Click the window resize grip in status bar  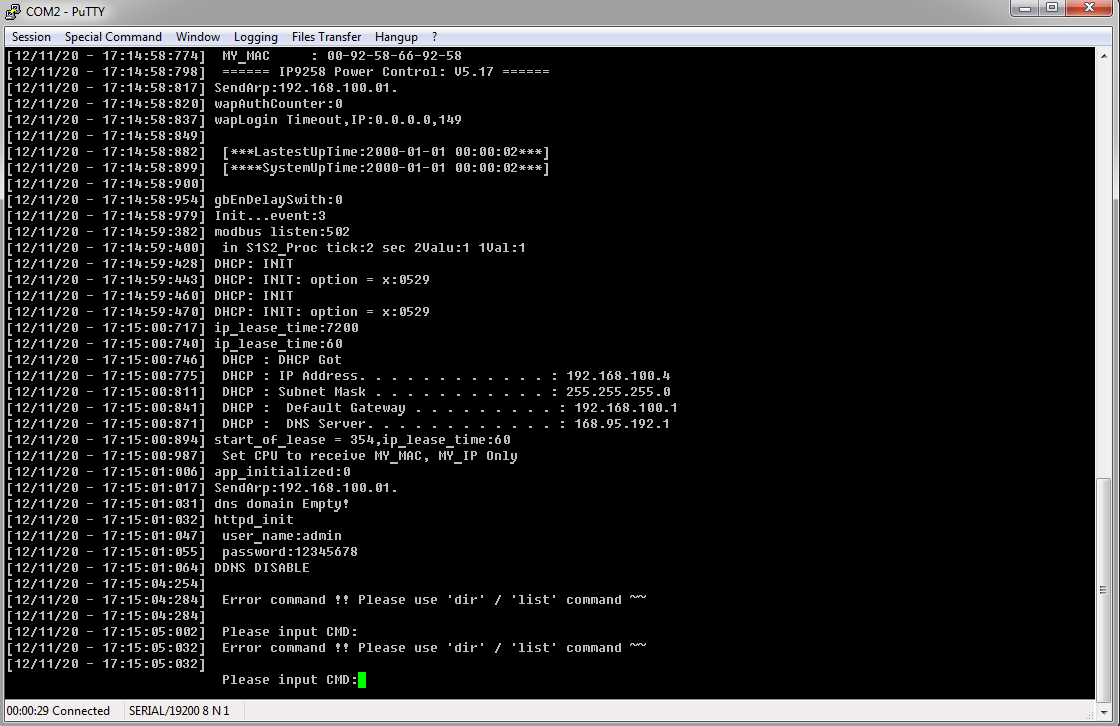click(1090, 714)
